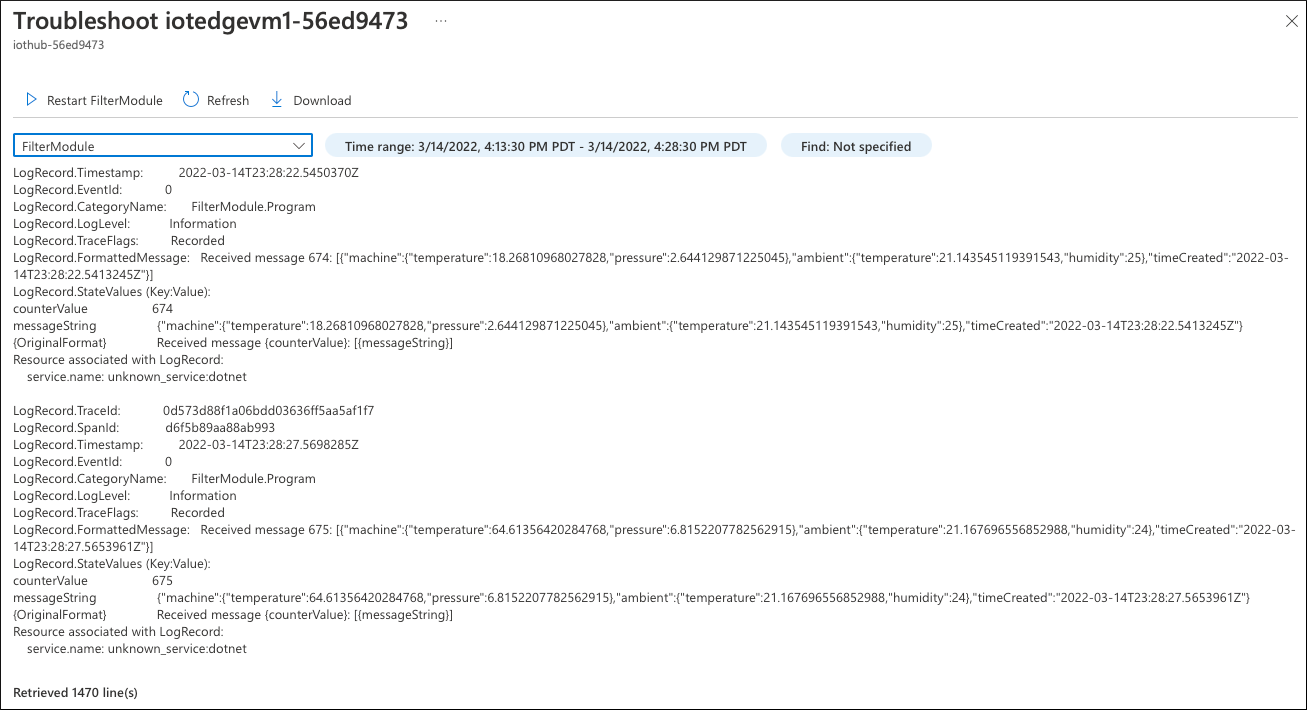Screen dimensions: 1307x710
Task: Change the Time range filter pill
Action: pyautogui.click(x=545, y=146)
